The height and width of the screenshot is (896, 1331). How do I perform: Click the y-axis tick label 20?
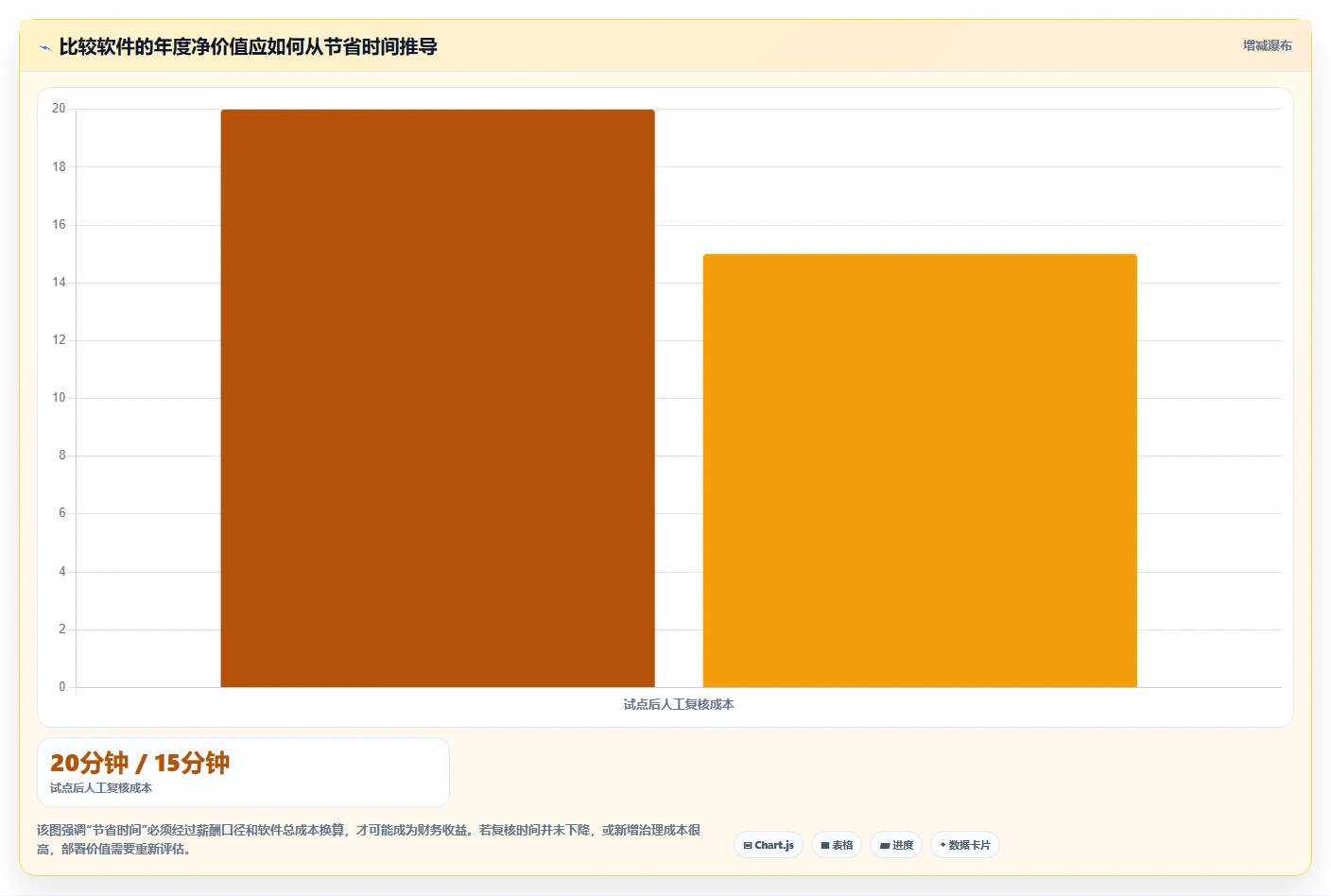tap(59, 109)
